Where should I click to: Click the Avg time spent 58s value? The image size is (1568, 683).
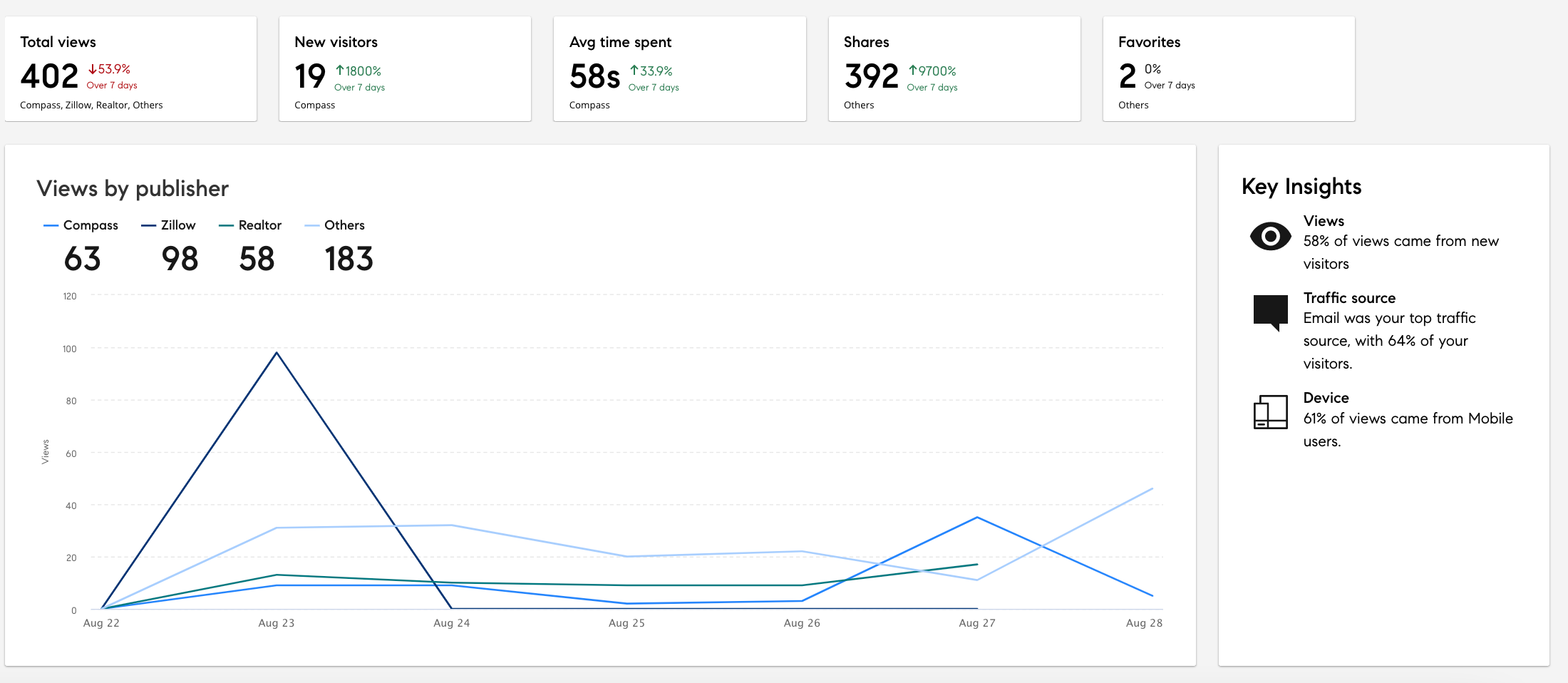[594, 76]
